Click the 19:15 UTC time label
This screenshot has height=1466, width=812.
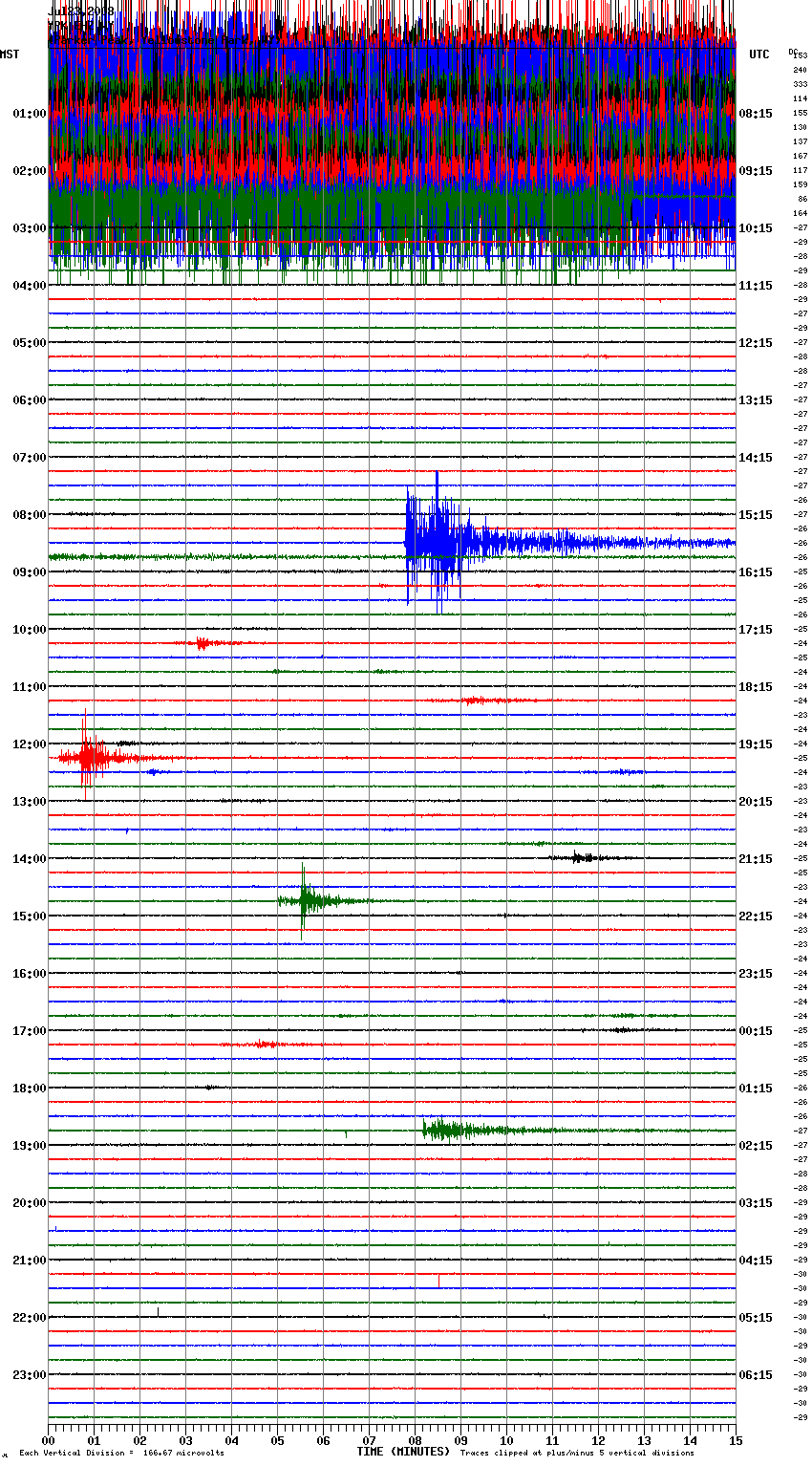point(756,744)
